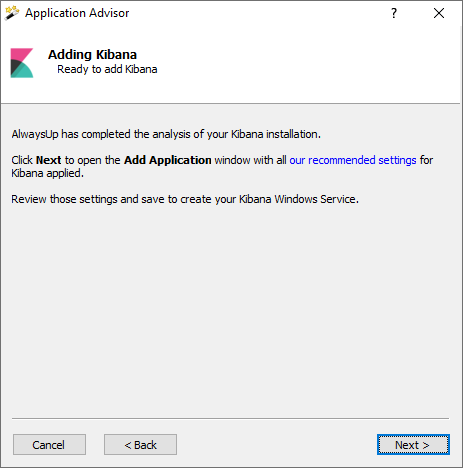This screenshot has width=463, height=468.
Task: Click the 'Review those settings and save' sentence
Action: click(x=185, y=199)
